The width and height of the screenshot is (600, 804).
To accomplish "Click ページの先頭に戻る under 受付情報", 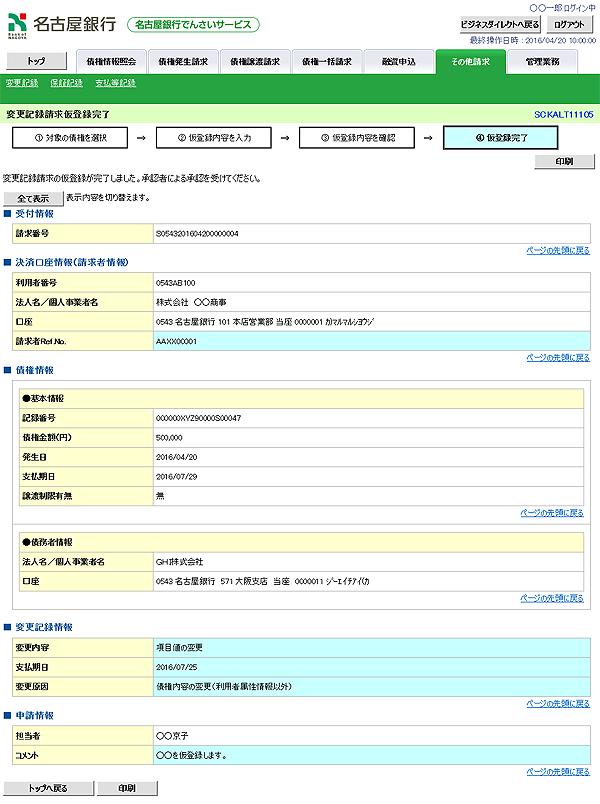I will pos(558,251).
